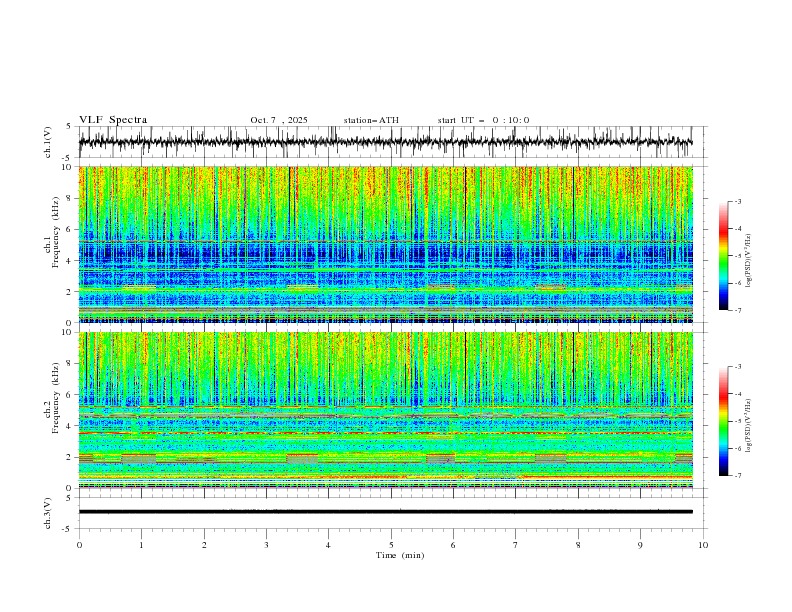The image size is (792, 612).
Task: Click the "-3" tick on upper color bar
Action: [737, 201]
